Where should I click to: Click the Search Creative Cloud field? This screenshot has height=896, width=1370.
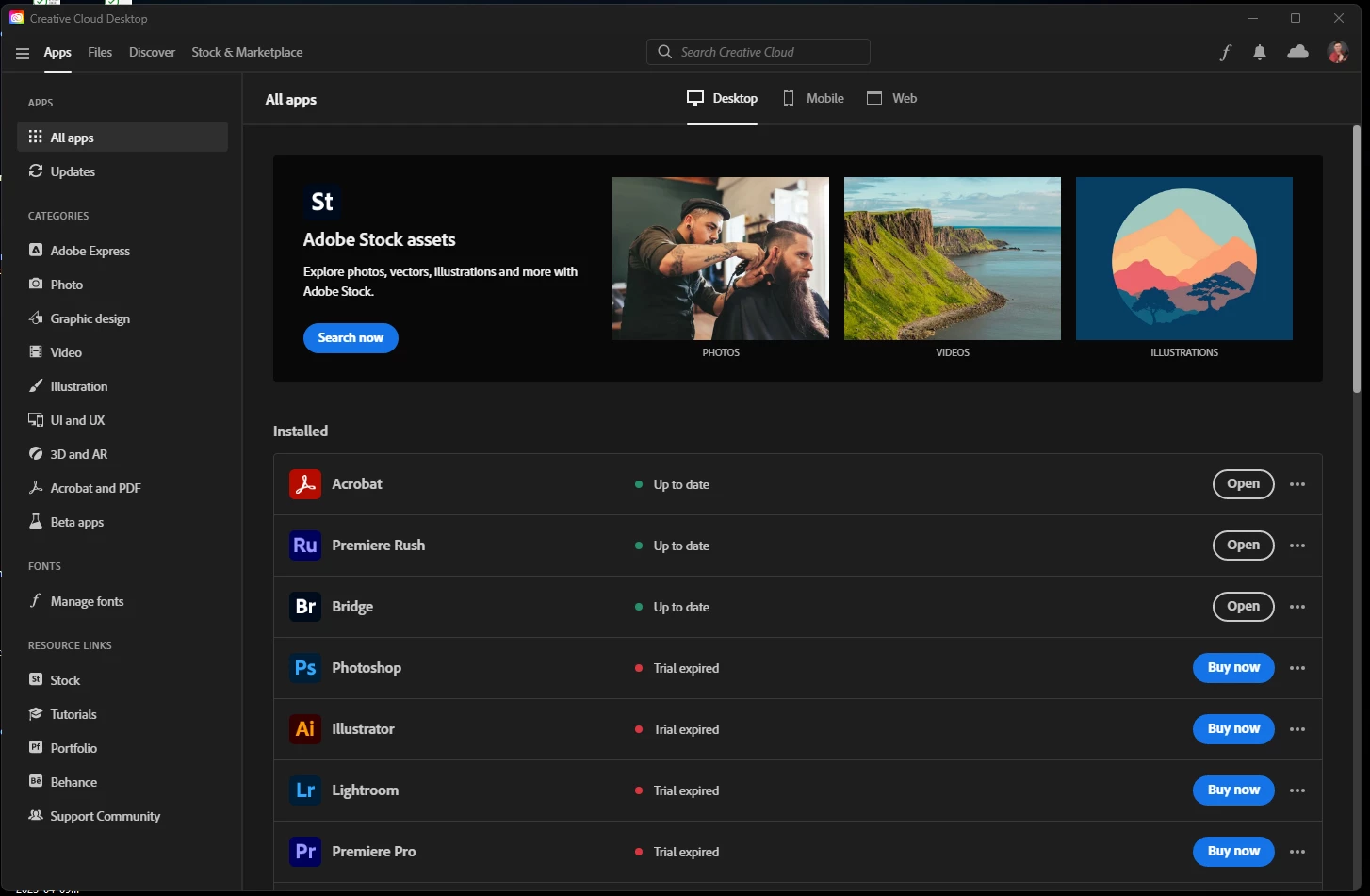point(758,52)
